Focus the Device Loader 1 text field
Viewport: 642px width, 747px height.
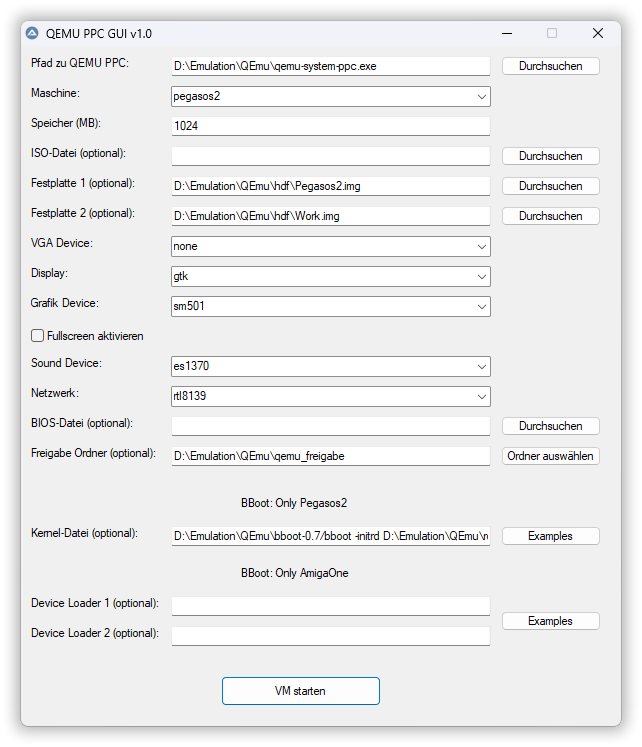pyautogui.click(x=330, y=606)
